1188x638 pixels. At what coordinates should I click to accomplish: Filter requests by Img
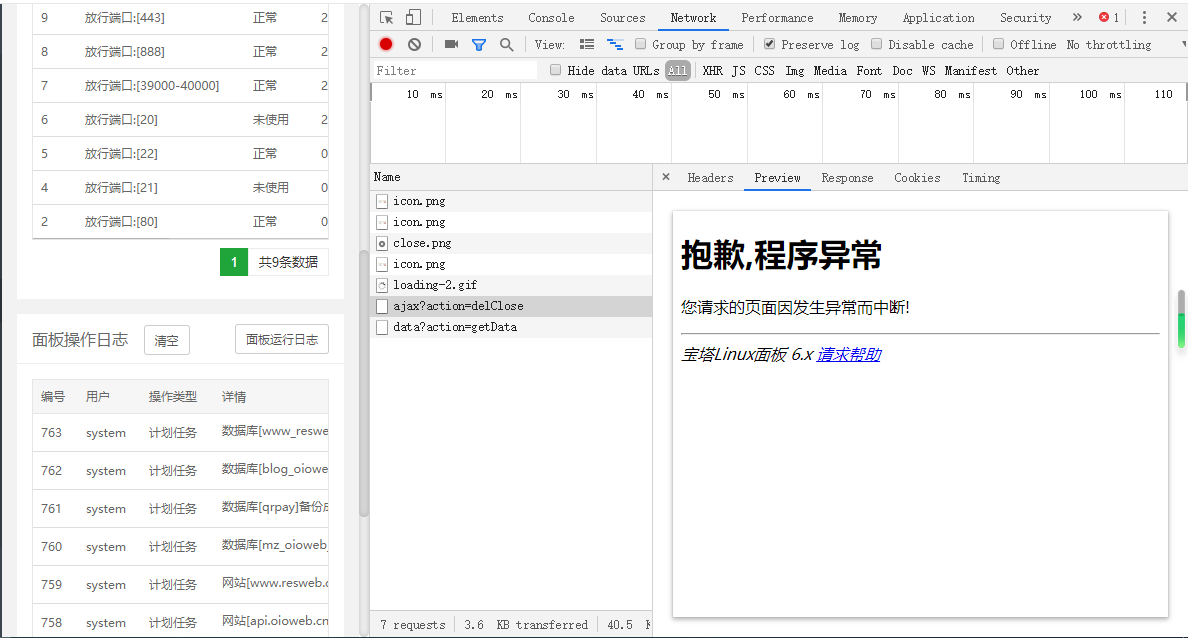[x=795, y=70]
